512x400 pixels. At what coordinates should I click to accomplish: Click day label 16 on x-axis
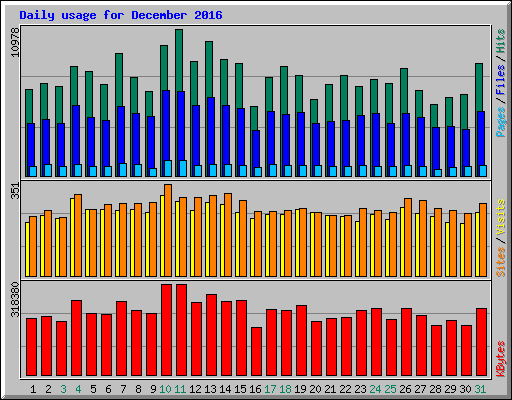click(255, 389)
